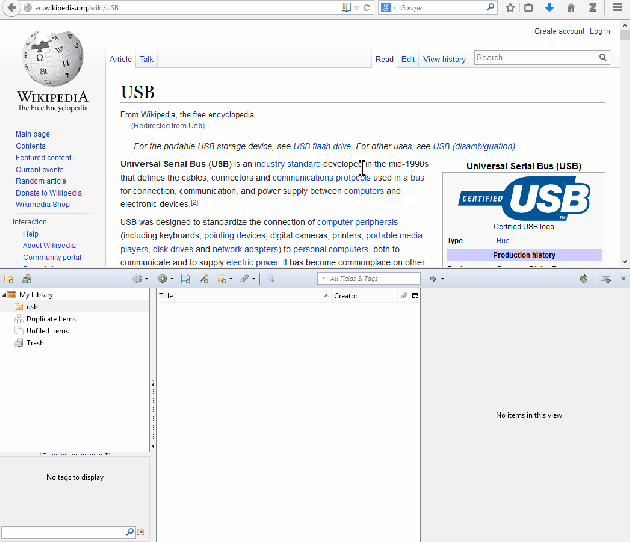Select the Read tab on Wikipedia
Screen dimensions: 630x542
[x=384, y=59]
